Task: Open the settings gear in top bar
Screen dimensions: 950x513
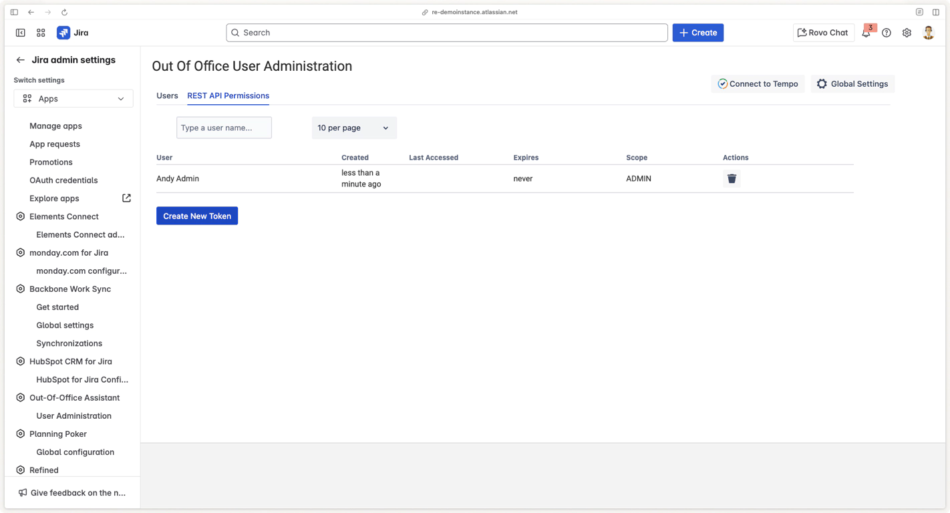Action: [907, 33]
